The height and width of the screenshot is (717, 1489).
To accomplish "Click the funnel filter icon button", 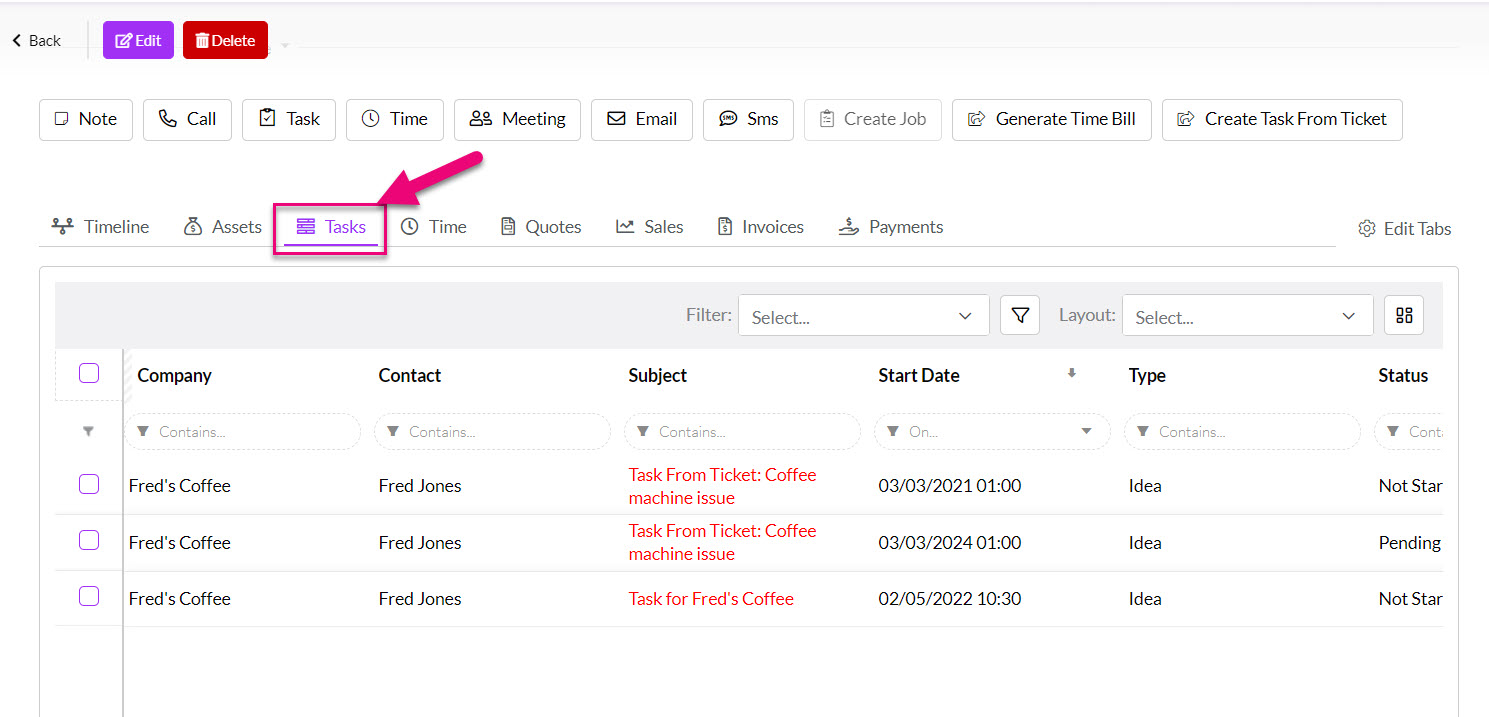I will 1020,315.
